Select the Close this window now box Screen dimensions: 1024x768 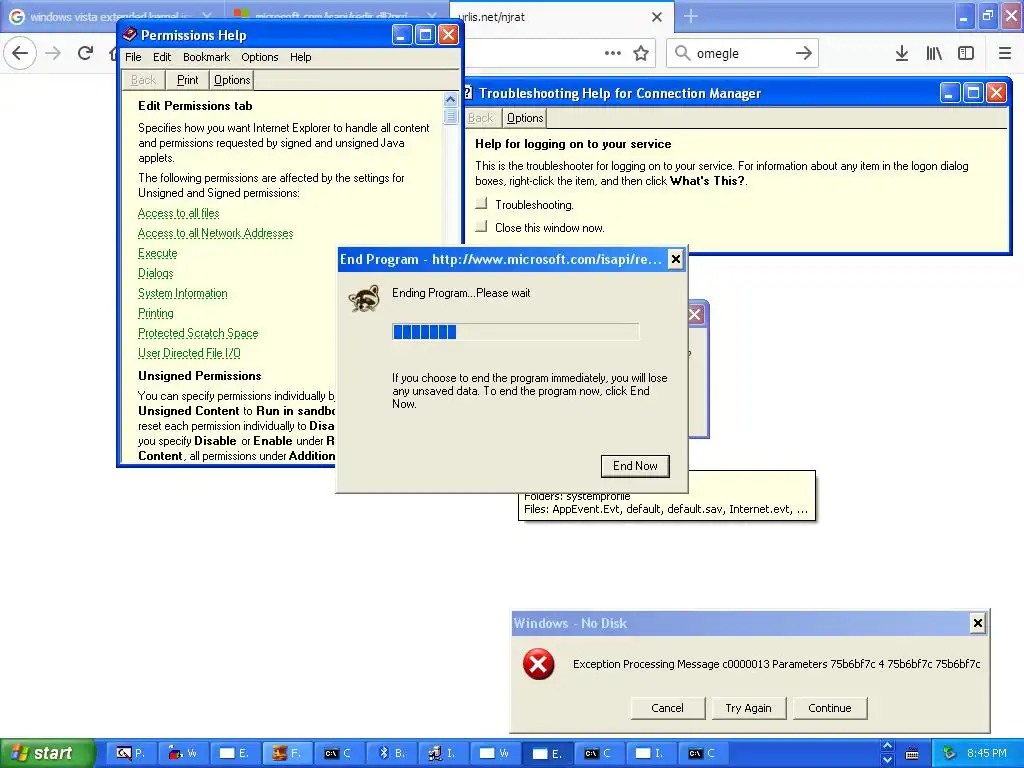481,227
